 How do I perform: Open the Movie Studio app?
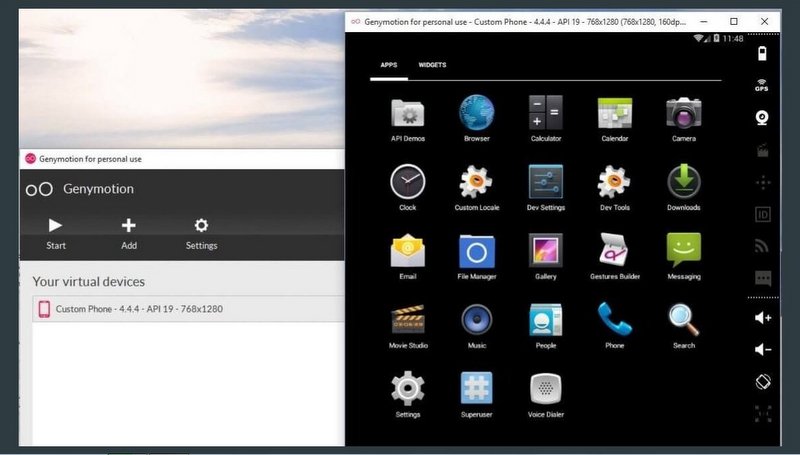408,325
